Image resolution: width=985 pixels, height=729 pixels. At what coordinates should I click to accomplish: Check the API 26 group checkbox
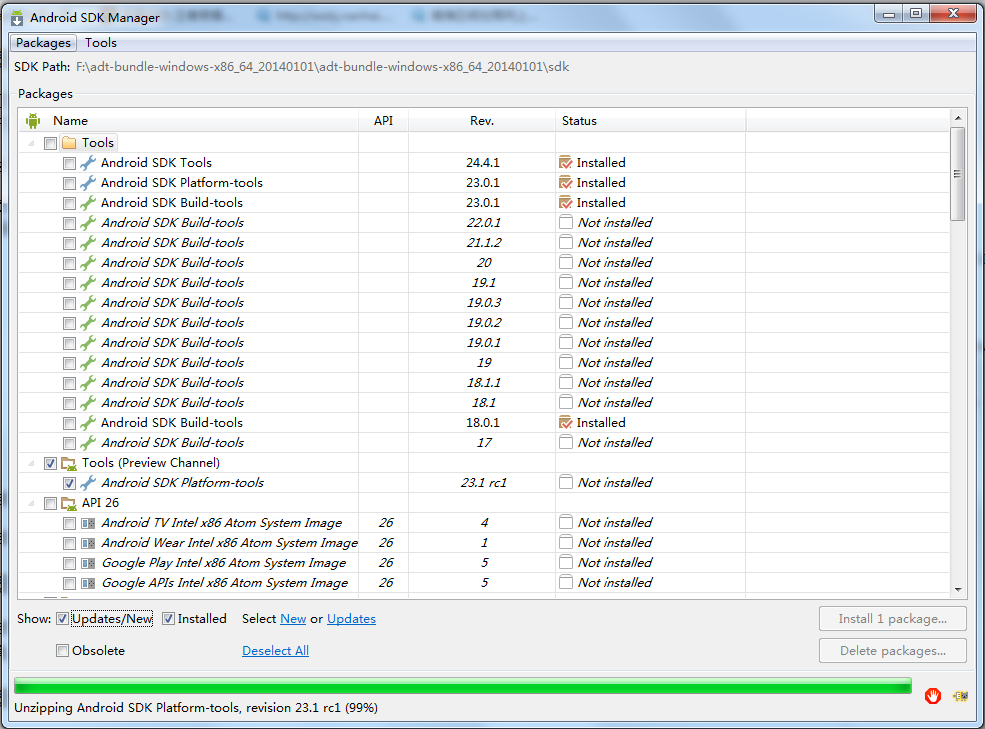[50, 503]
